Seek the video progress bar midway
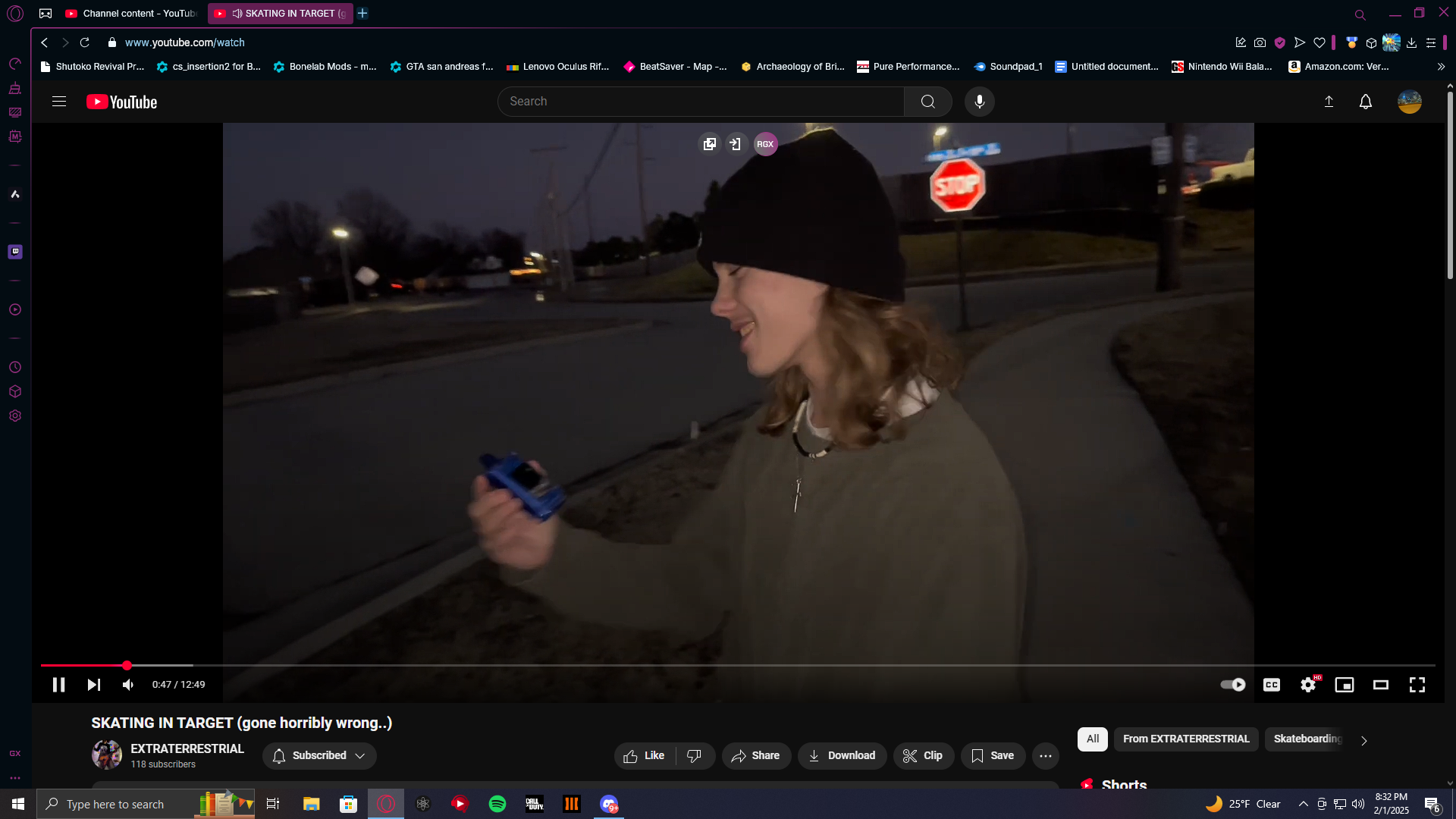 pos(737,665)
